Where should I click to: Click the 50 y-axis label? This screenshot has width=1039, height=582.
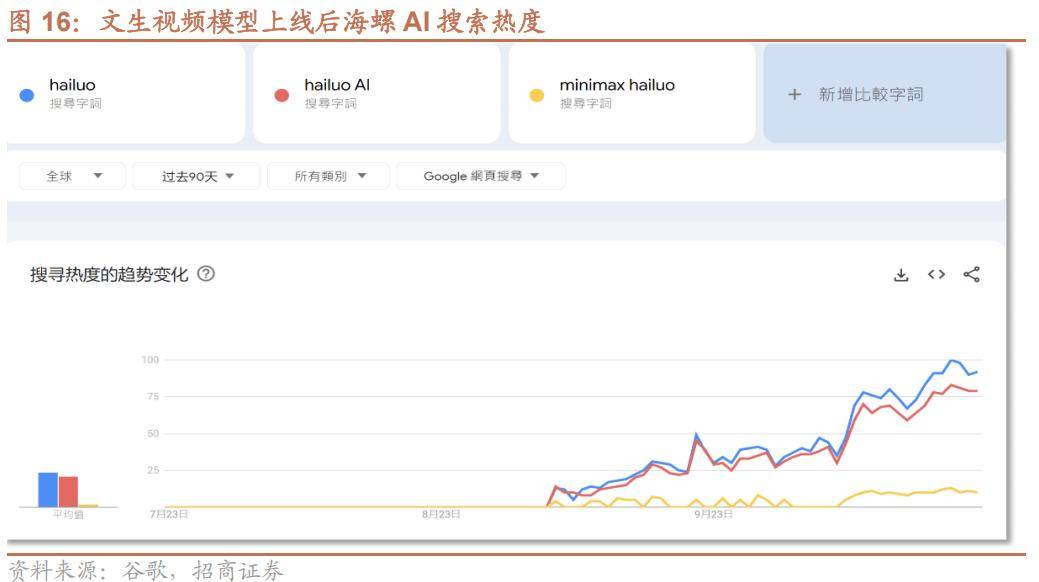click(x=153, y=434)
